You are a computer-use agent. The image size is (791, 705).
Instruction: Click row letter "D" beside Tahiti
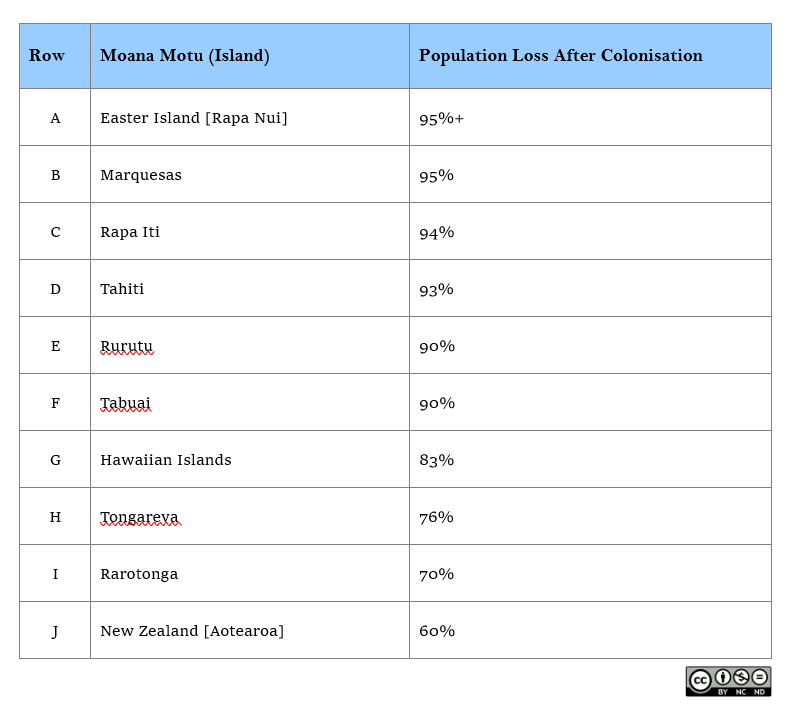coord(55,289)
